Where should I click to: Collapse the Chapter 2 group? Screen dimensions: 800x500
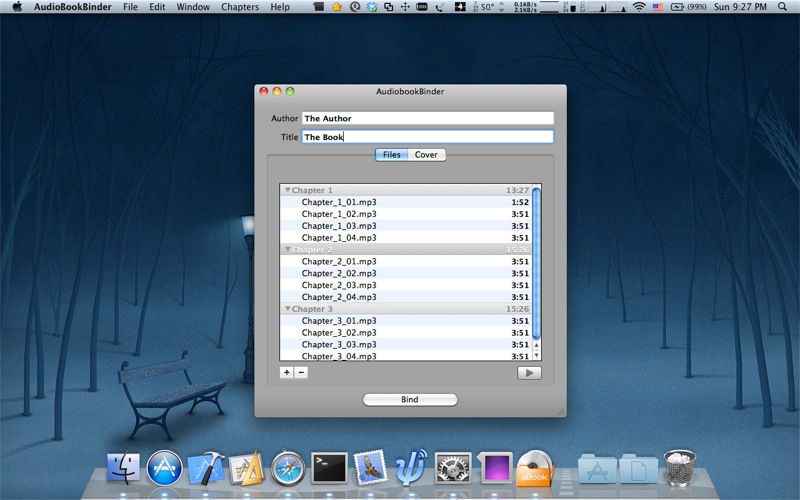tap(288, 249)
